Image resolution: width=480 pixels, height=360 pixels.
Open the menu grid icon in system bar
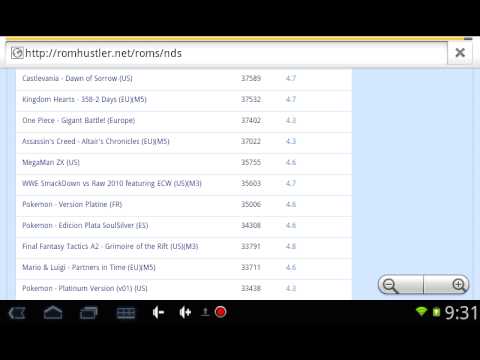point(126,313)
